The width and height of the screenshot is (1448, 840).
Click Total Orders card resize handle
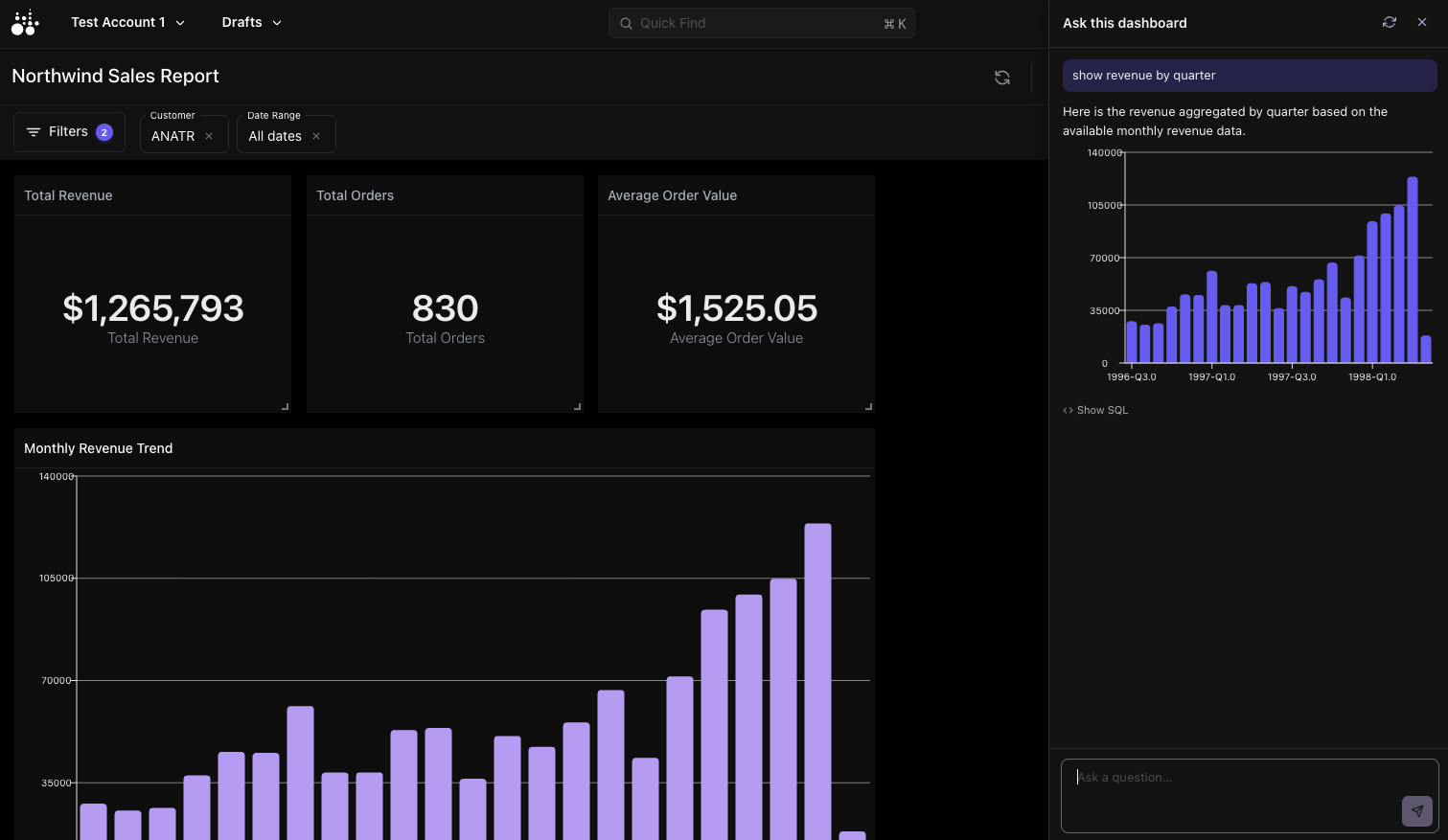pos(577,406)
